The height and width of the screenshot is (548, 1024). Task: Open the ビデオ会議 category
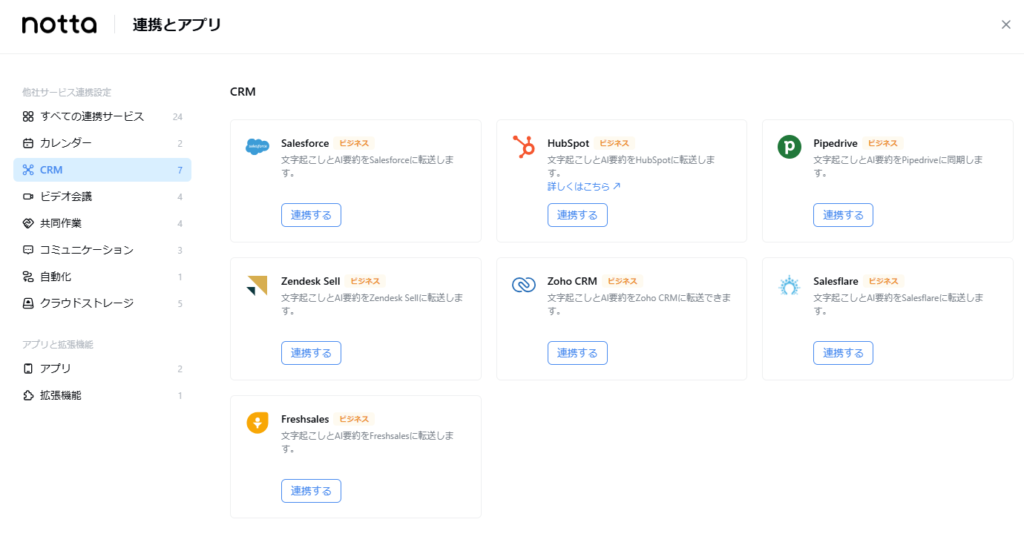[102, 197]
